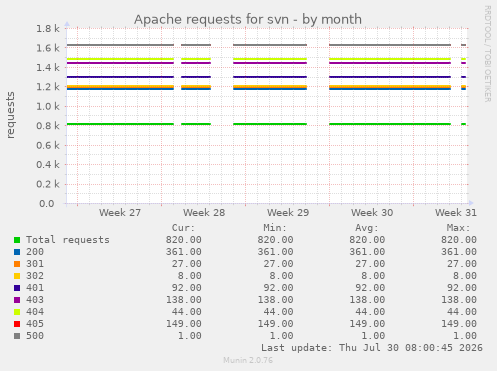The image size is (497, 371).
Task: Click the yellow 302 legend swatch
Action: pos(17,276)
